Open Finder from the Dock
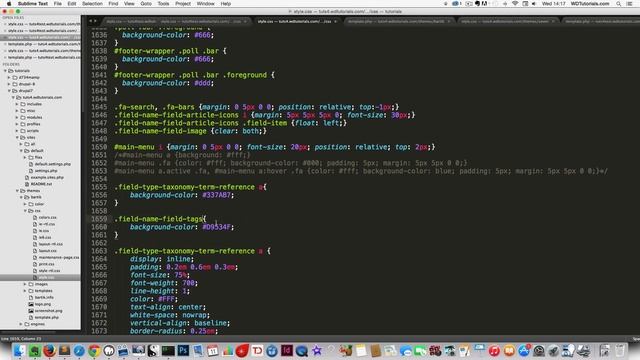Screen dimensions: 640x360 tap(19, 351)
